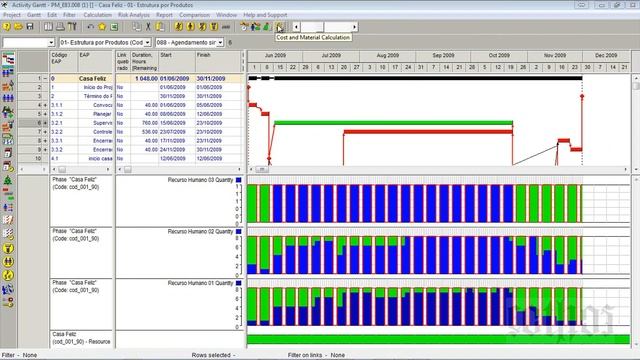The image size is (640, 360).
Task: Click the horizontal scrollbar under Gantt chart
Action: (x=438, y=169)
